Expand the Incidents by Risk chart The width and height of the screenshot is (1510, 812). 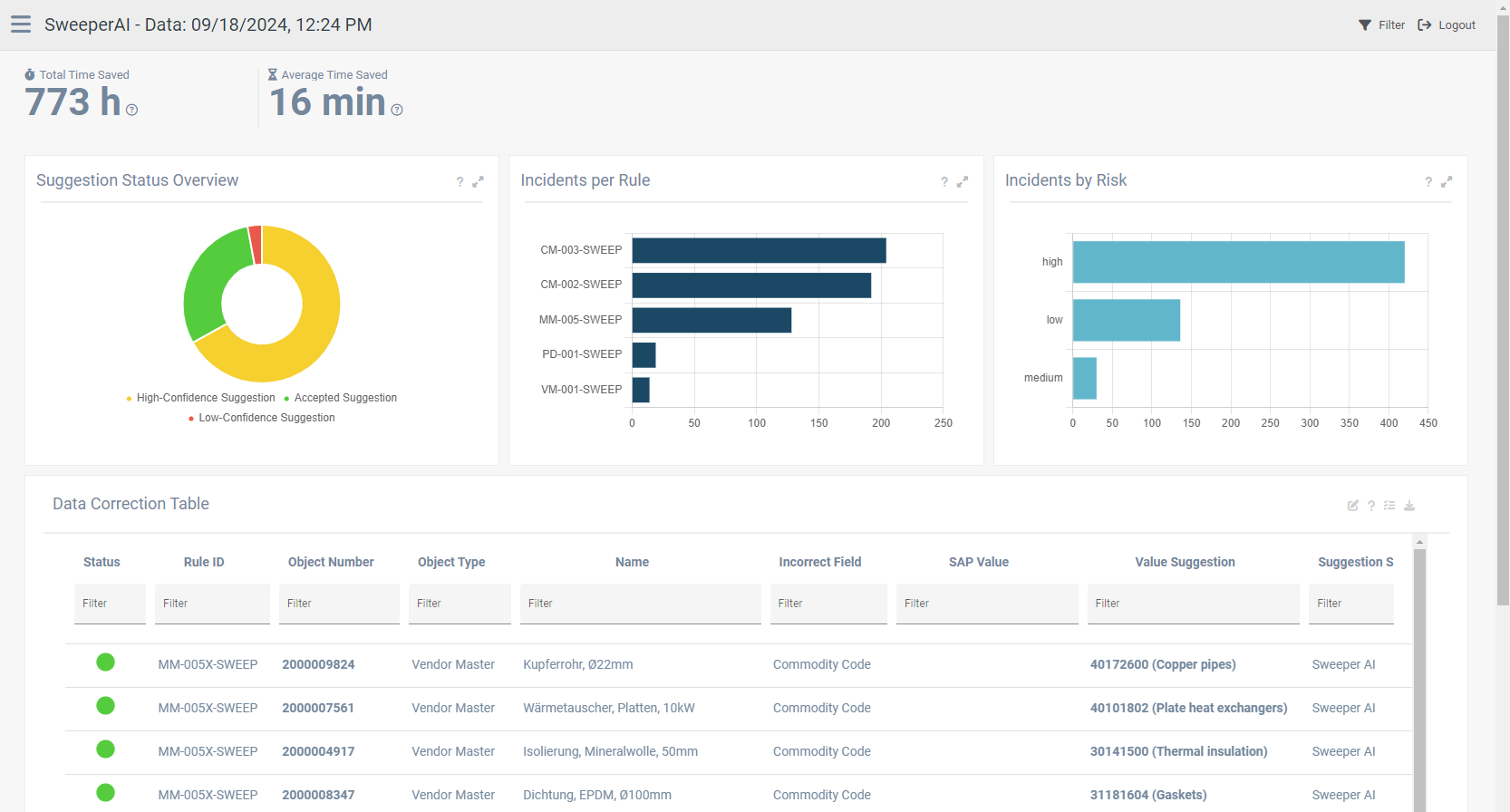1447,181
